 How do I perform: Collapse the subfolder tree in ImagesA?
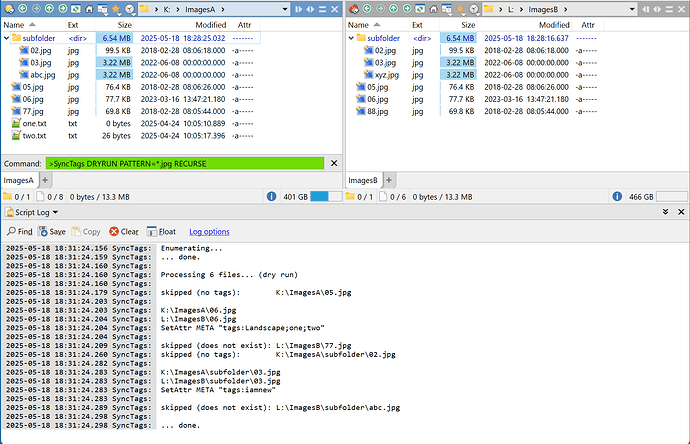click(6, 38)
